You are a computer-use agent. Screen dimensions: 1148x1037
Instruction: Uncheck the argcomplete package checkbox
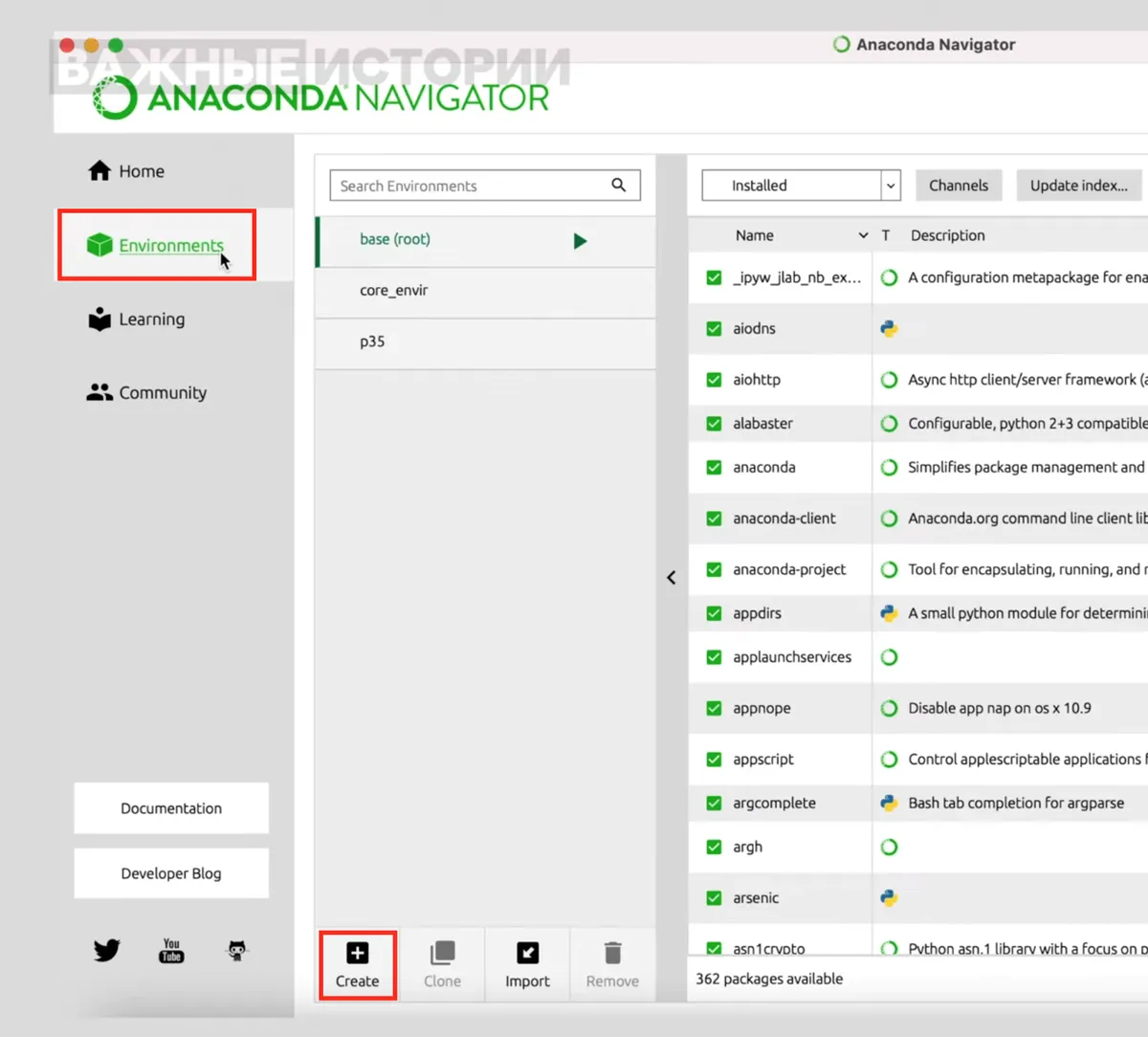(x=714, y=804)
